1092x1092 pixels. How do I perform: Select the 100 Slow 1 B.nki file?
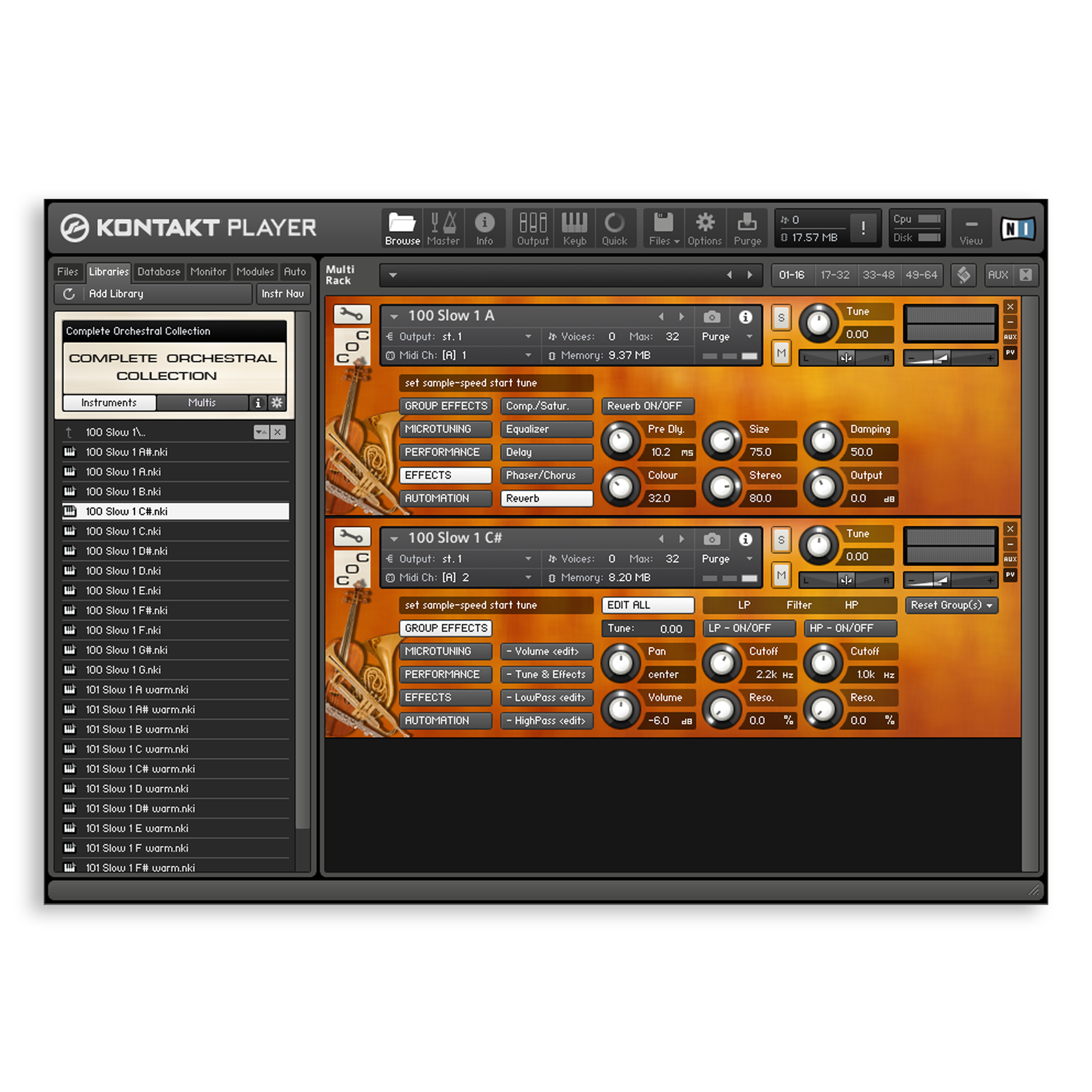click(125, 491)
